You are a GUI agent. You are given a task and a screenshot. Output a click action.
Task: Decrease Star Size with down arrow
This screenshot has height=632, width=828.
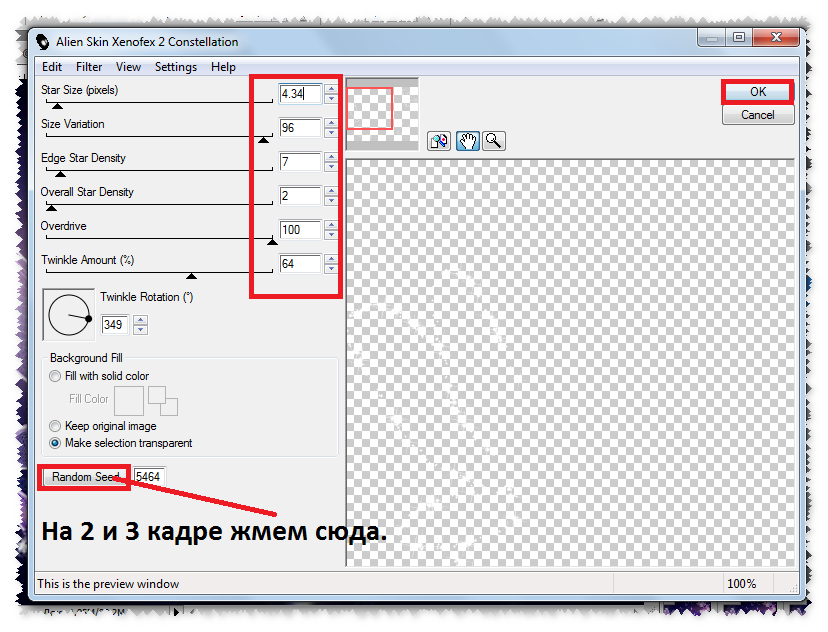tap(331, 99)
